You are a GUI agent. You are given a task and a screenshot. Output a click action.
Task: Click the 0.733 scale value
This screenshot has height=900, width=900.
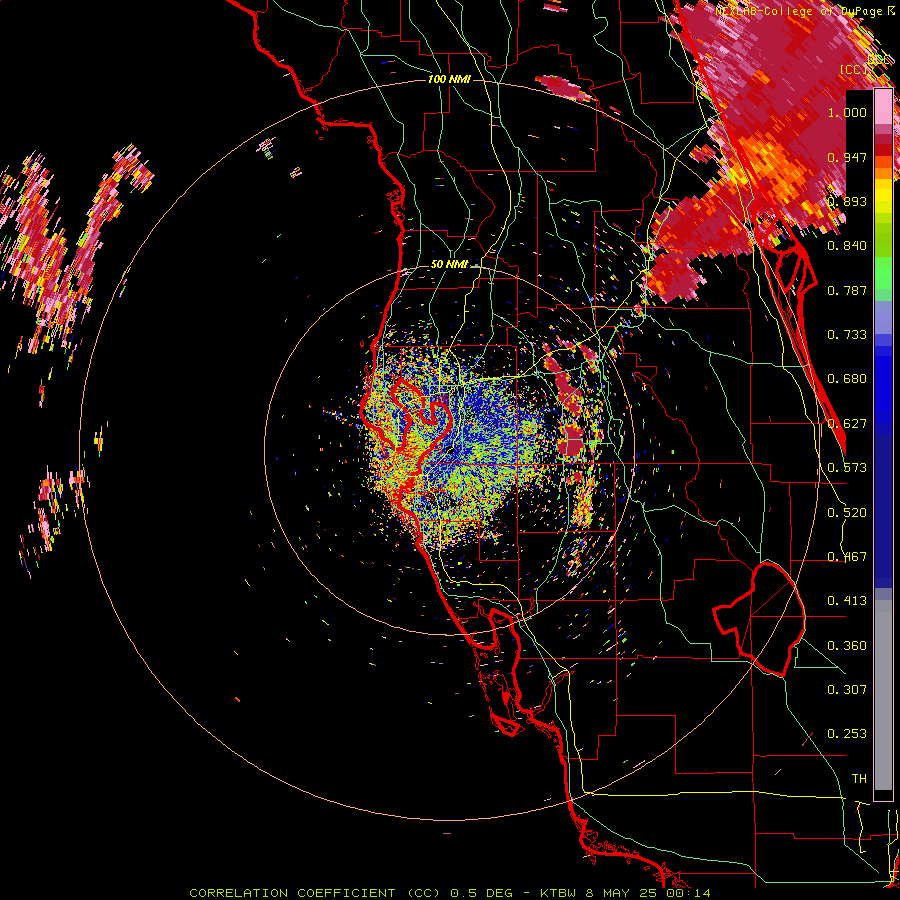[847, 335]
